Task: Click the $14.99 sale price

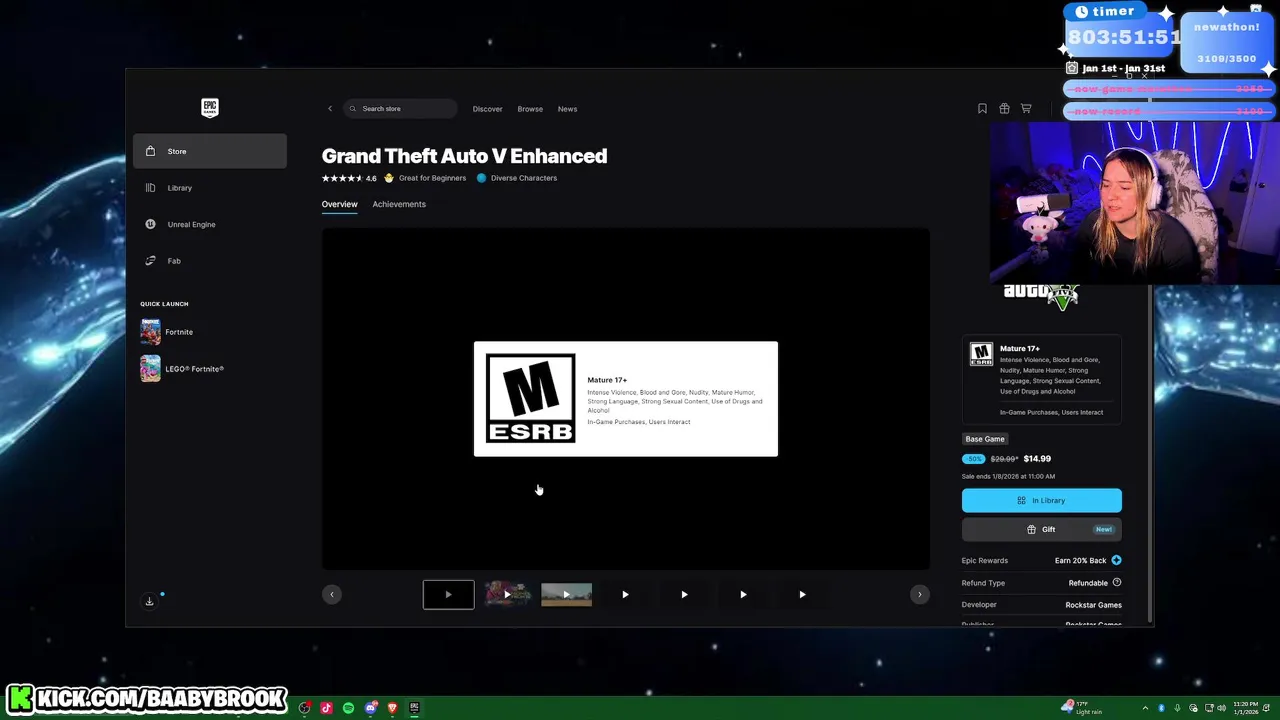Action: coord(1037,459)
